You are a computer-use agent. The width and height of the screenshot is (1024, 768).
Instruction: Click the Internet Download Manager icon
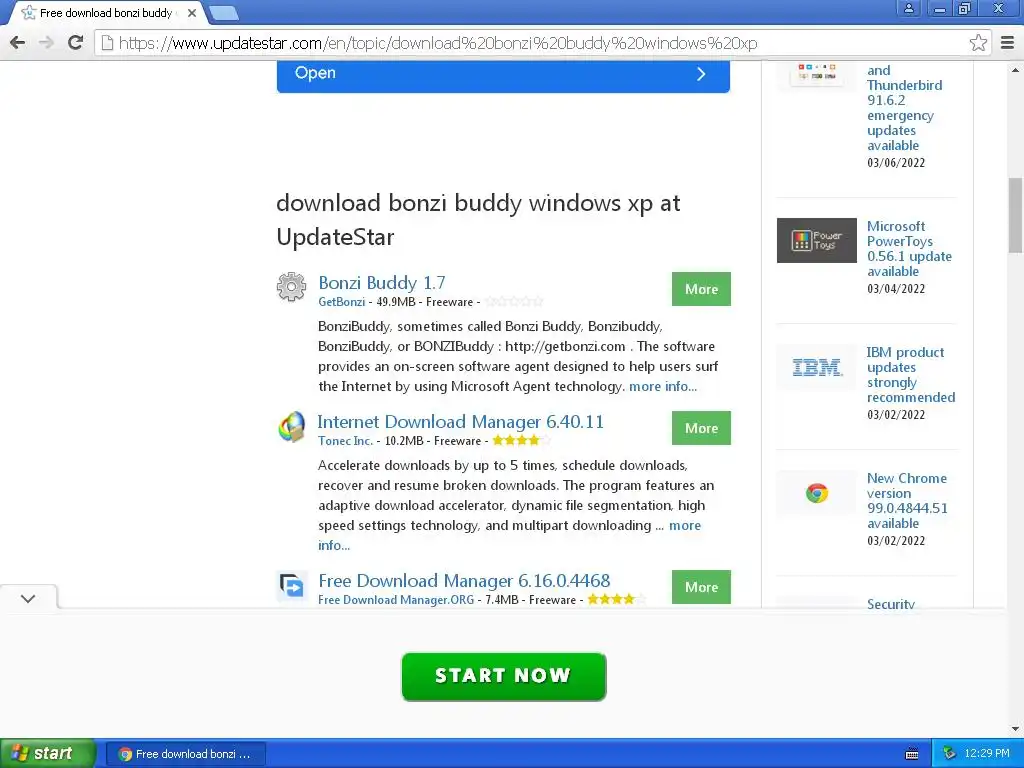tap(291, 427)
